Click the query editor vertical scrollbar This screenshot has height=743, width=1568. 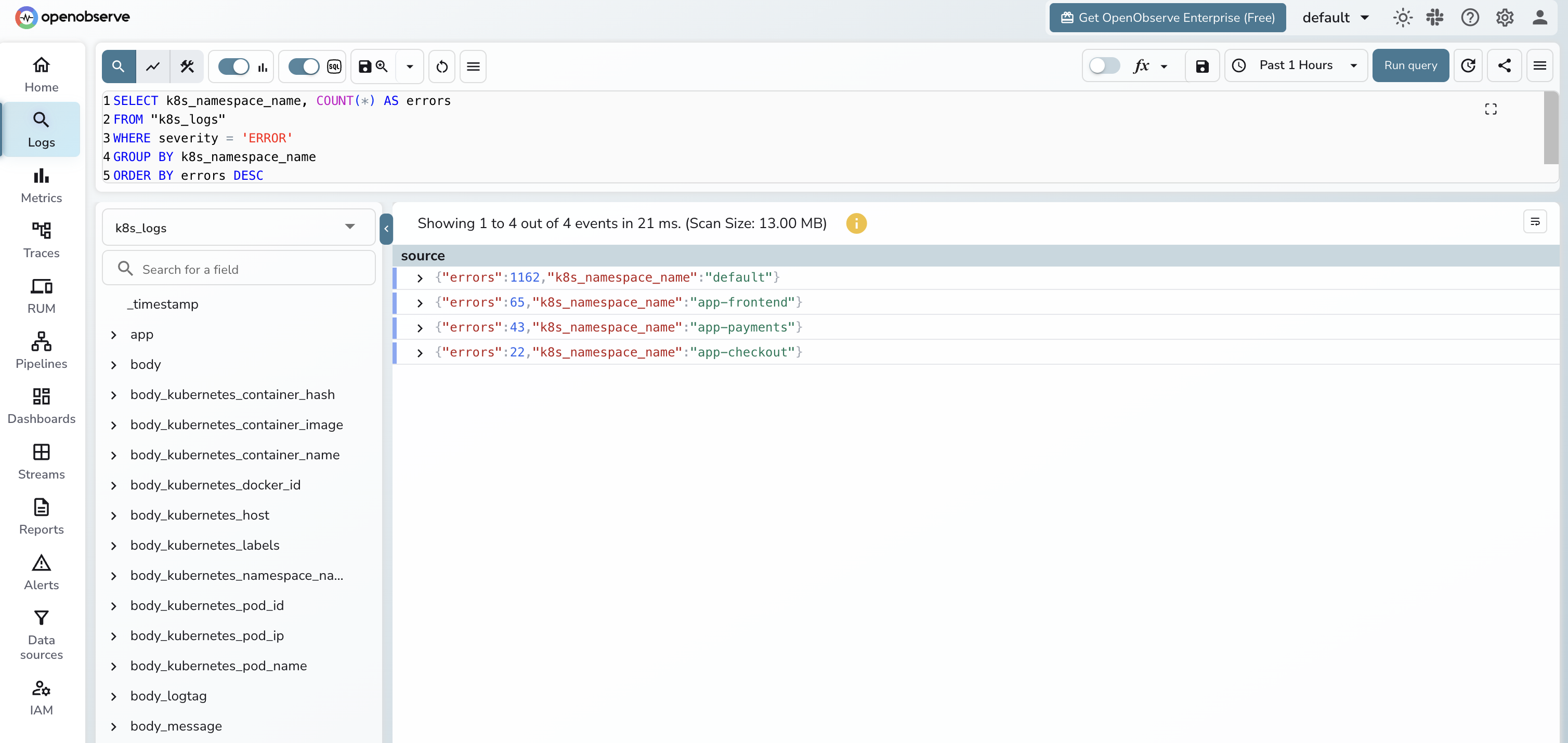click(1550, 128)
